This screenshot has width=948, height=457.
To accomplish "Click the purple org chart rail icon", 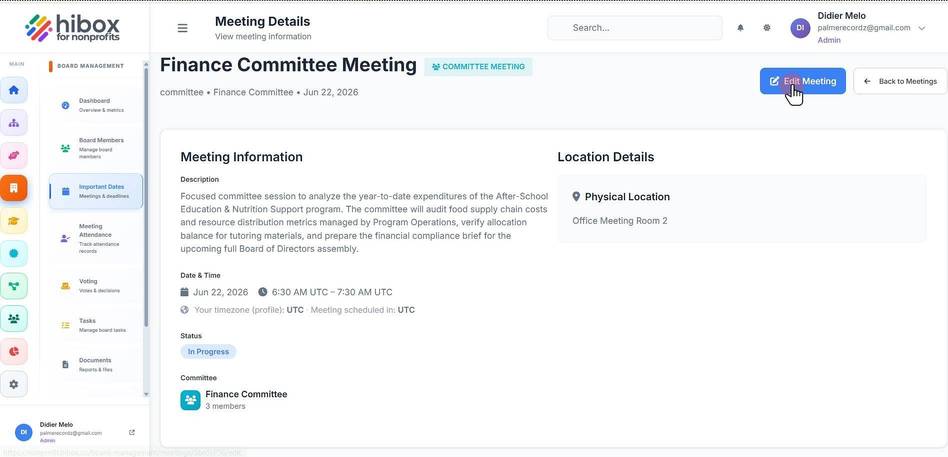I will tap(14, 123).
